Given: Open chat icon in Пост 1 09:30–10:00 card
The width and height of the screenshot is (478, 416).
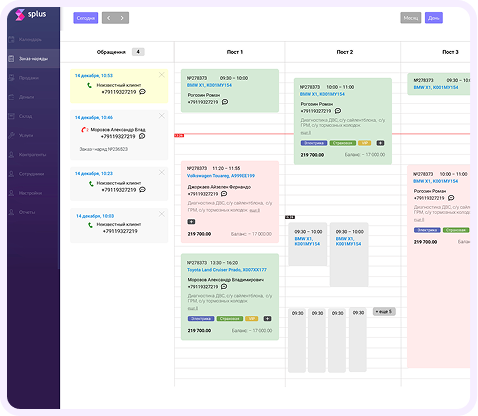Looking at the screenshot, I should click(x=225, y=102).
